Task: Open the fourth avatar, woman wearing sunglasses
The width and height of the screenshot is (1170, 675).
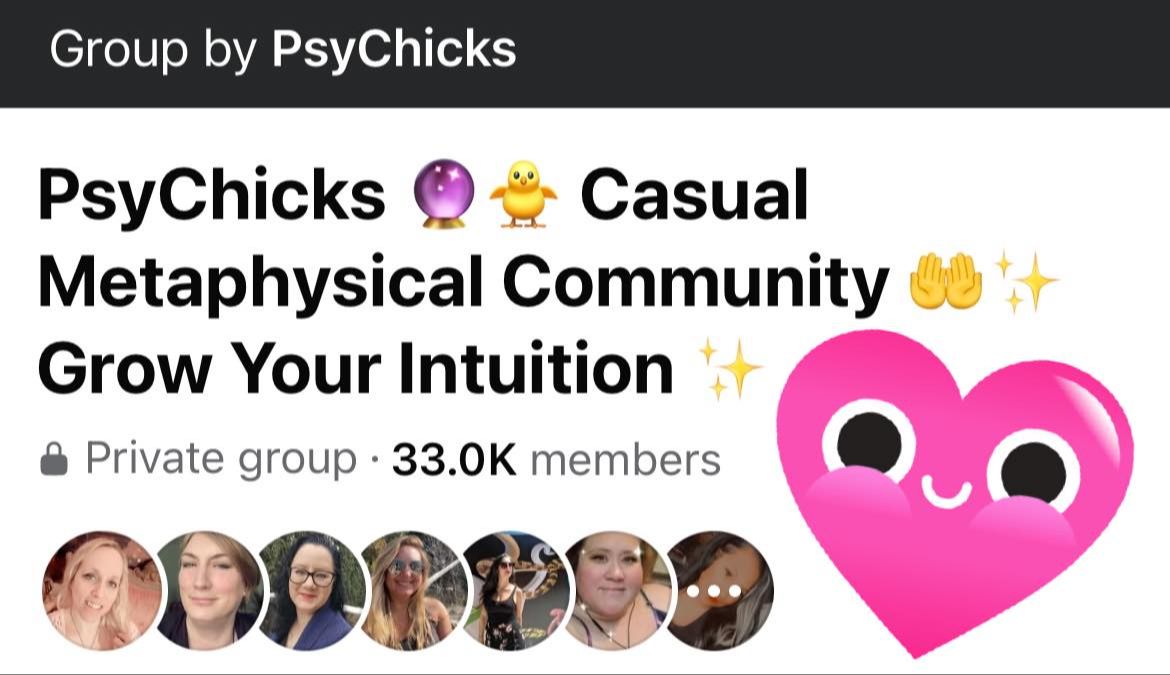Action: [x=413, y=591]
